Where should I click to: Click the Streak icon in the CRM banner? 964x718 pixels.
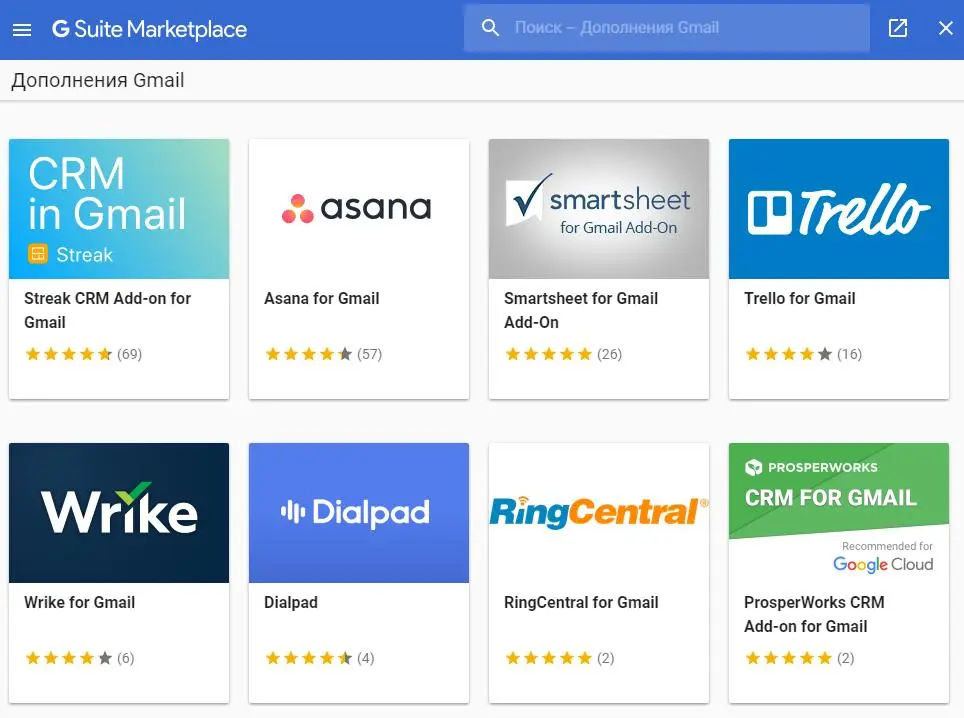(x=38, y=254)
